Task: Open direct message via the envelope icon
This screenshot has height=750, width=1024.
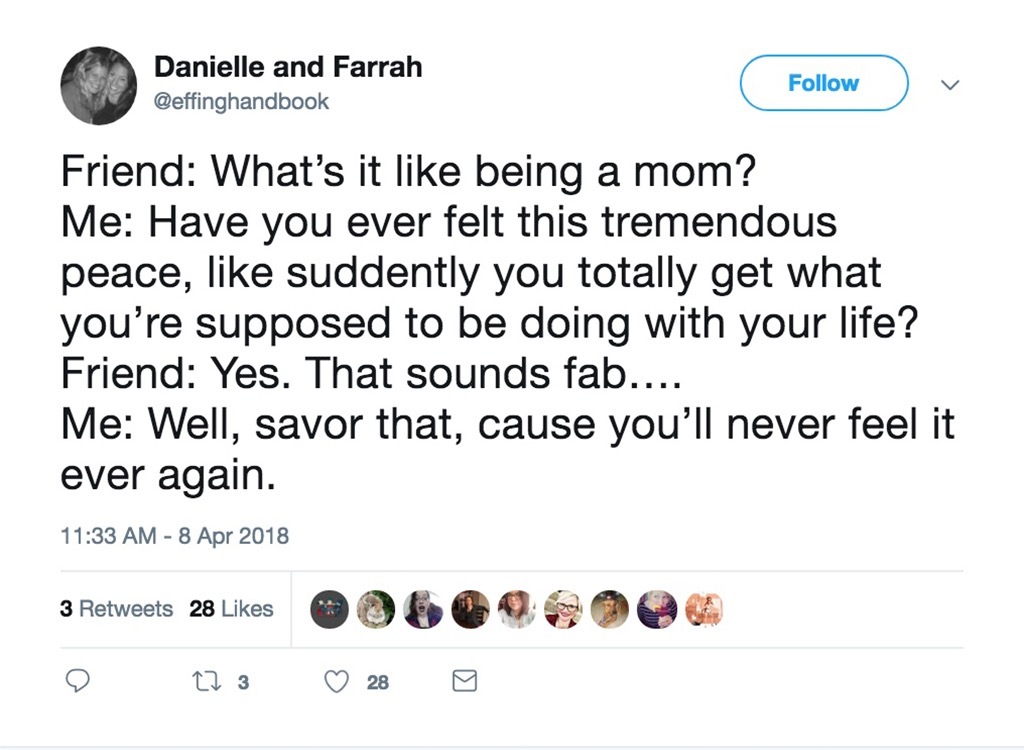Action: coord(464,681)
